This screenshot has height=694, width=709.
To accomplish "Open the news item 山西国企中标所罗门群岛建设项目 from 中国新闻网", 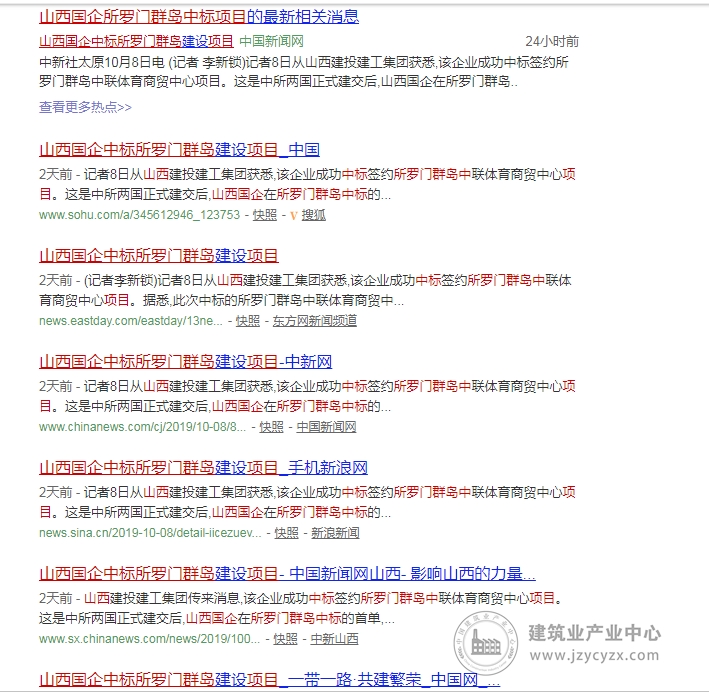I will (136, 41).
